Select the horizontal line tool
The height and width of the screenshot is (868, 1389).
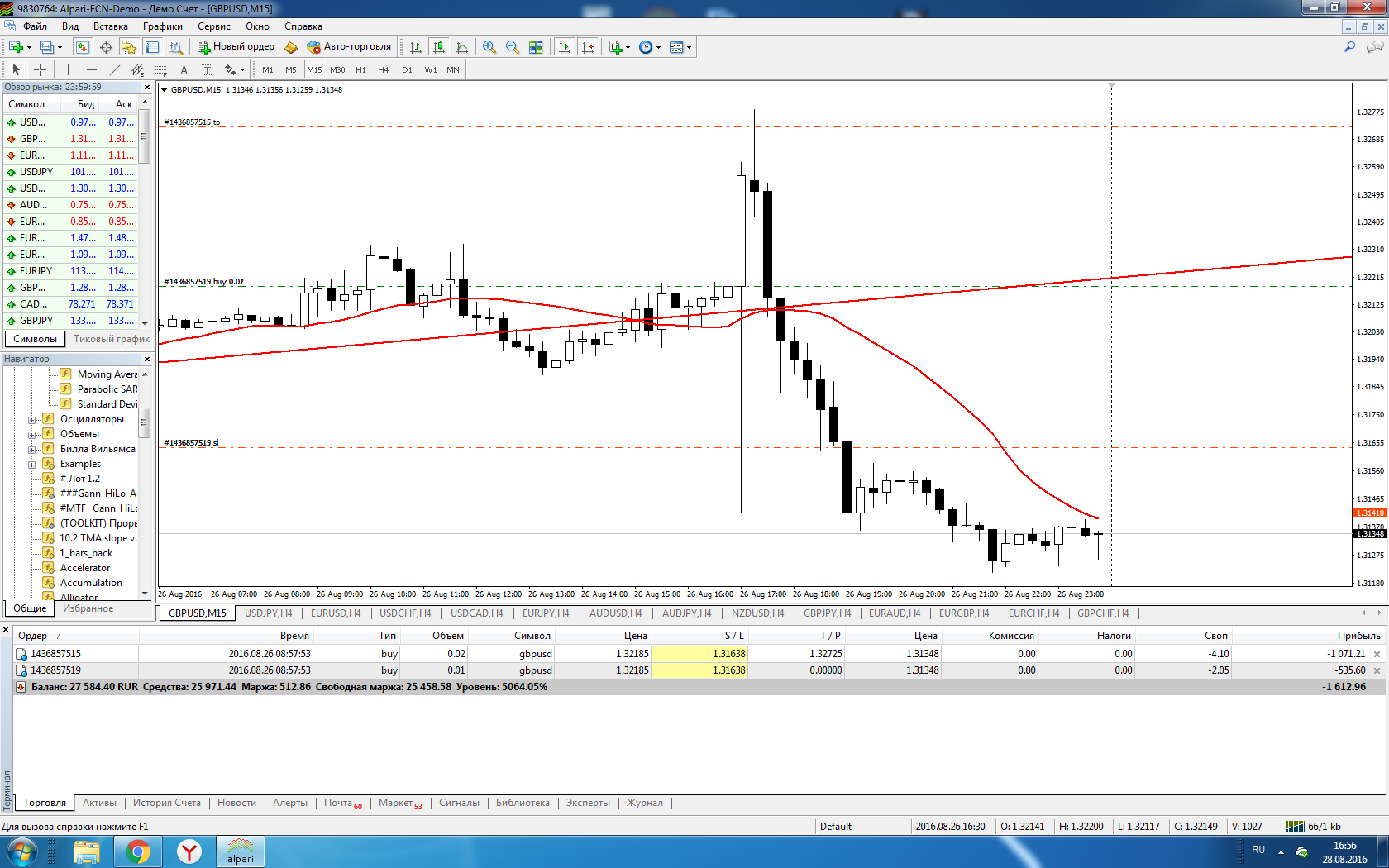pos(91,70)
